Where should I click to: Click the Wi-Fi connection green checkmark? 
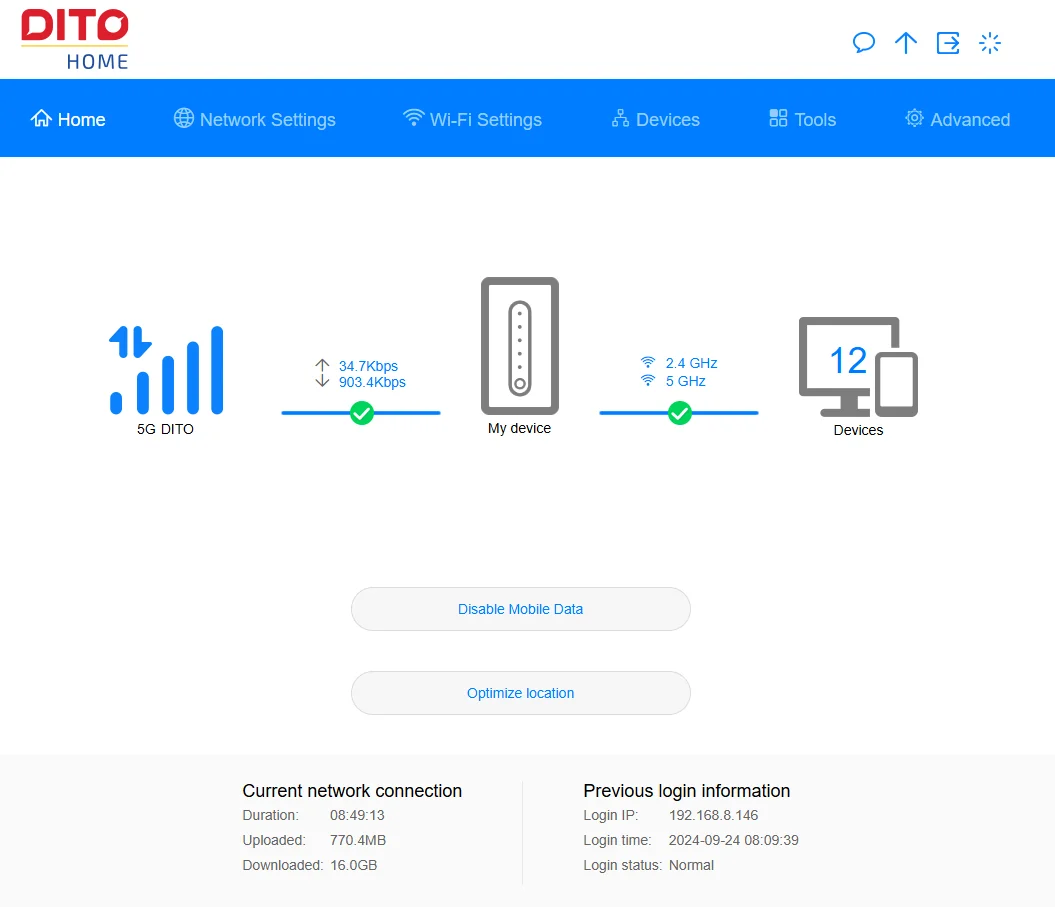point(680,413)
